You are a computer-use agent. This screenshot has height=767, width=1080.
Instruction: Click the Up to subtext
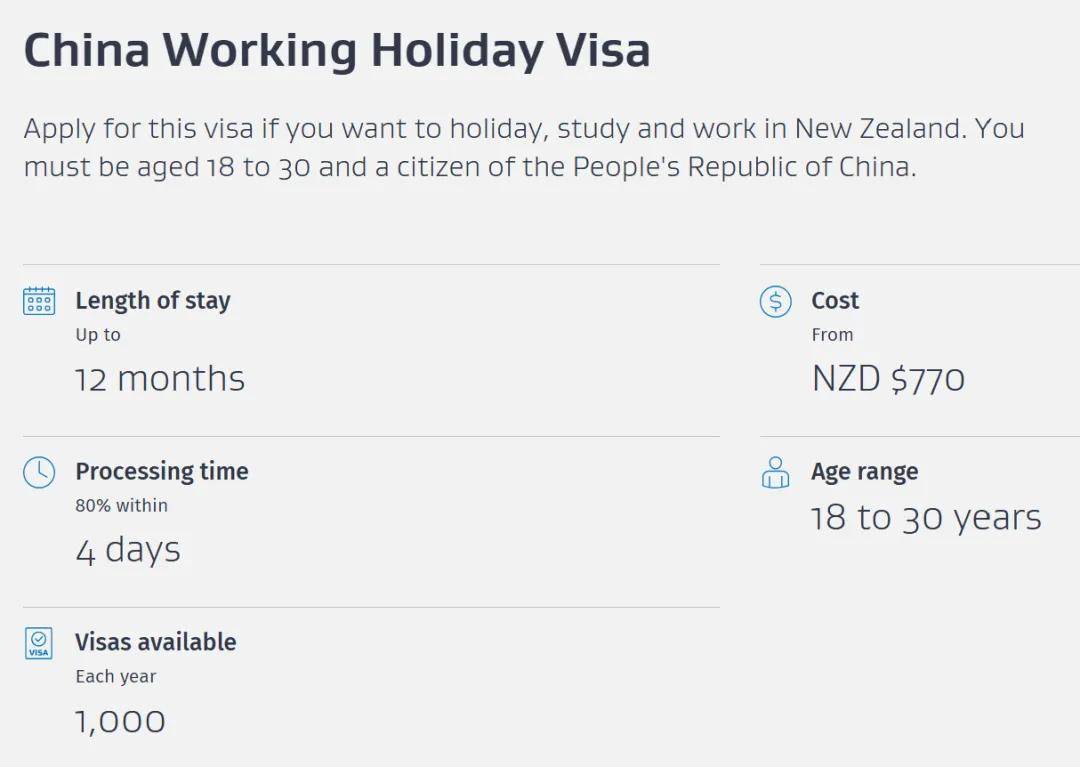click(x=98, y=335)
